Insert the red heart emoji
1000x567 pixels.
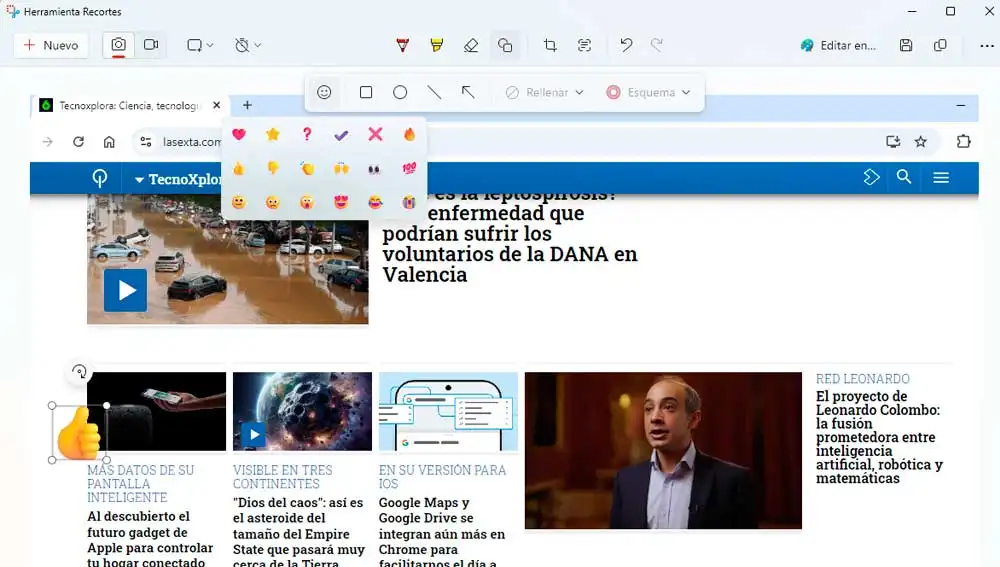pyautogui.click(x=238, y=134)
